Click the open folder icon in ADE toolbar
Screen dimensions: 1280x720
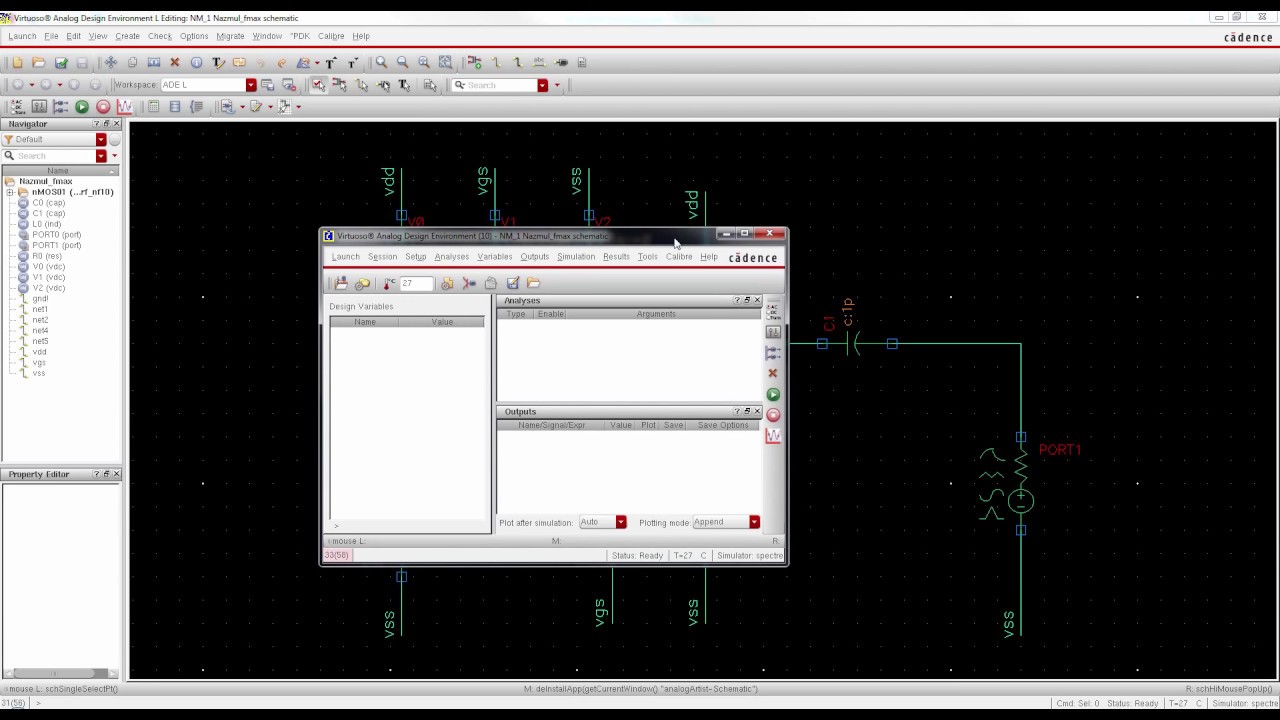[x=533, y=283]
